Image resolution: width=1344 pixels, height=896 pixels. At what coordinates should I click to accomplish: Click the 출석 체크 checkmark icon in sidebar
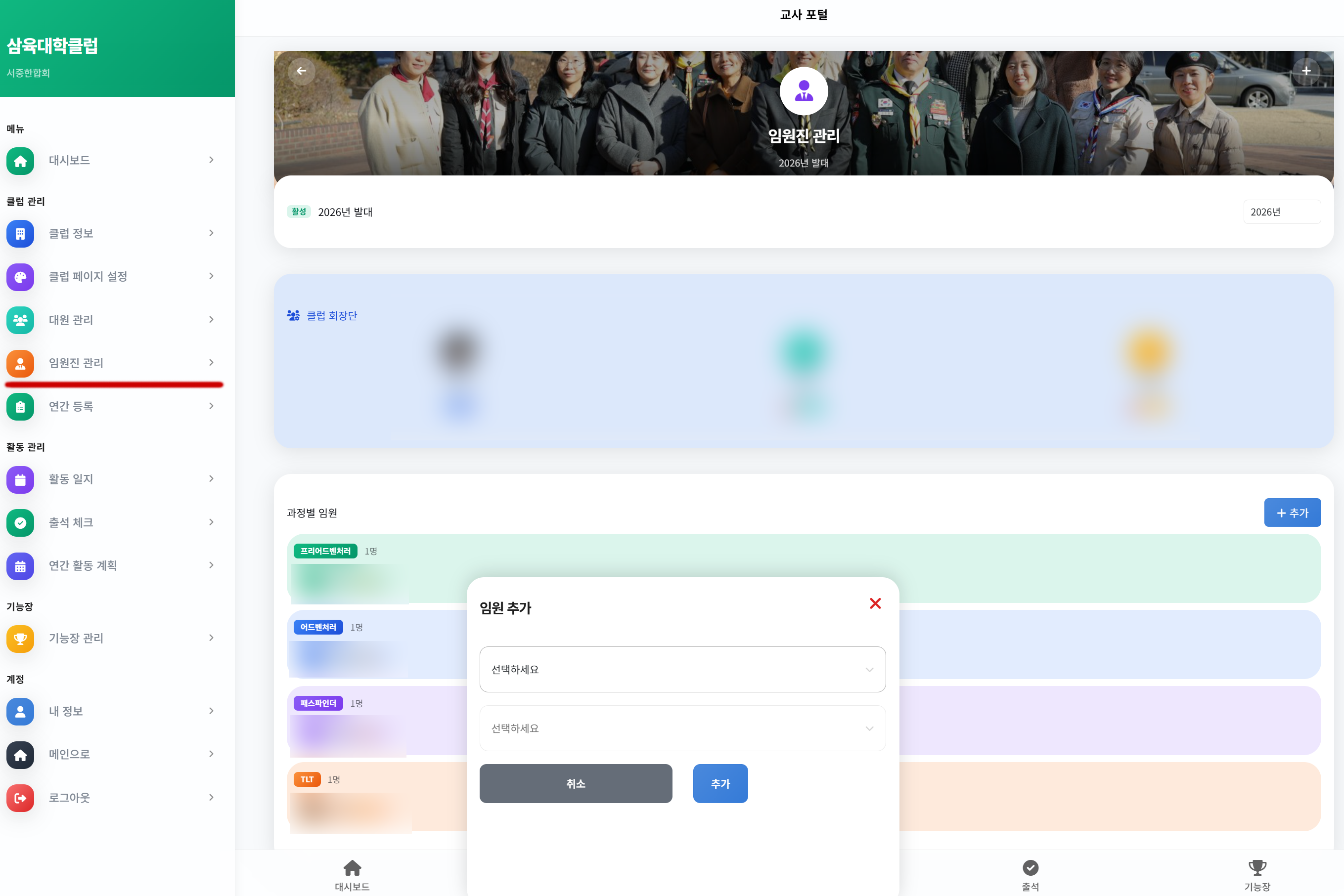coord(20,523)
